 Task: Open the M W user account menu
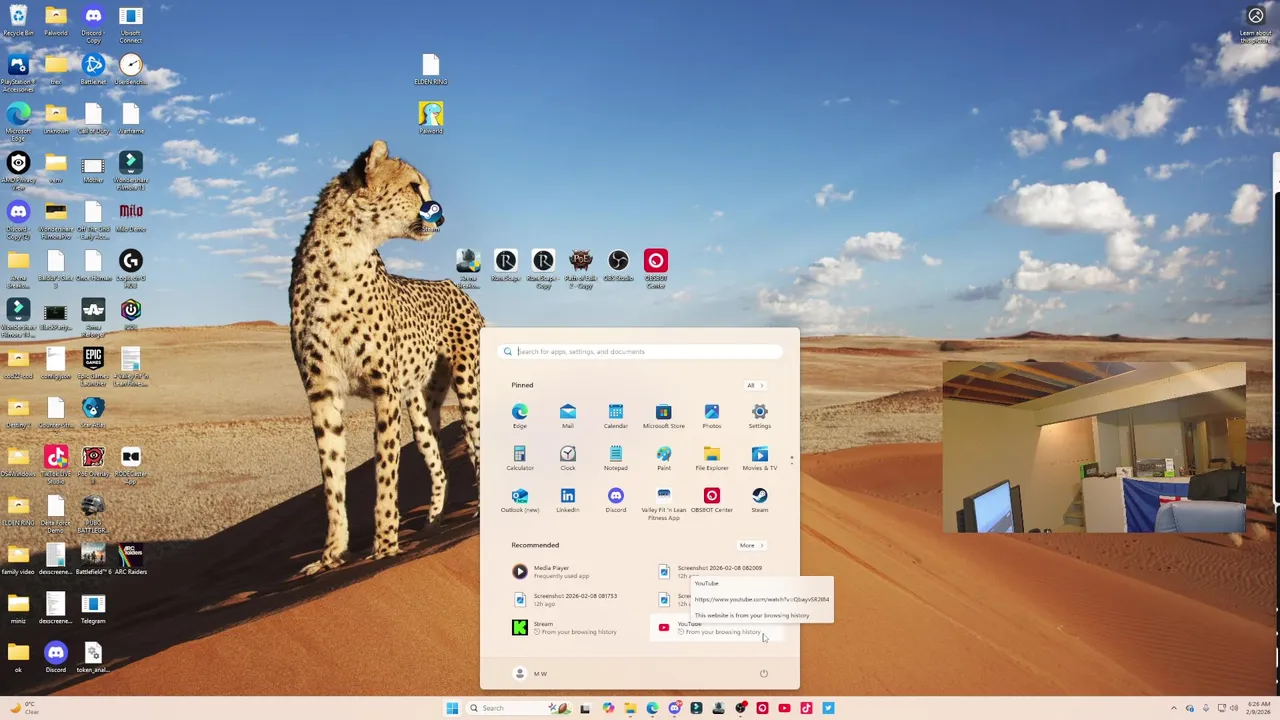pos(530,673)
